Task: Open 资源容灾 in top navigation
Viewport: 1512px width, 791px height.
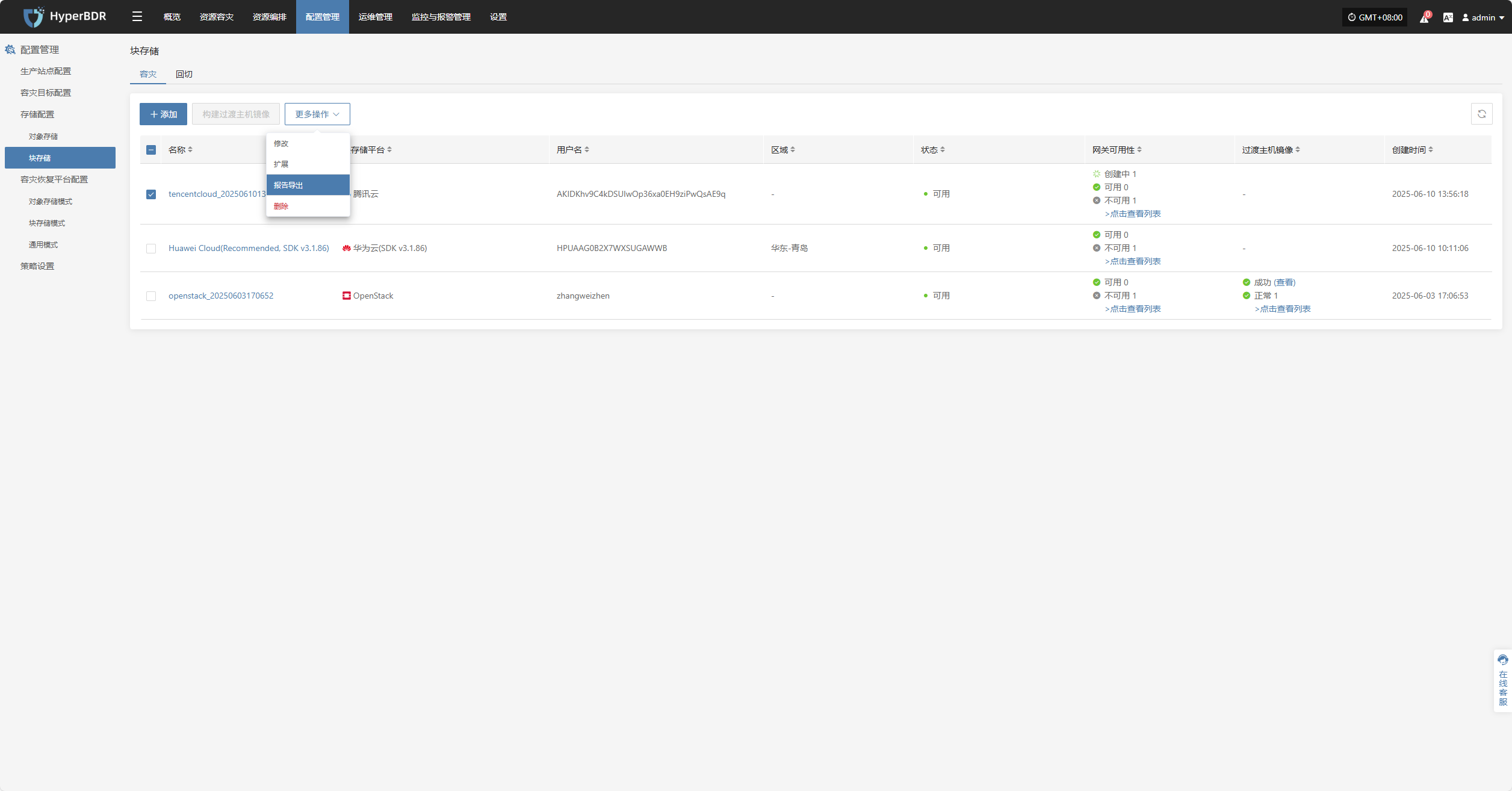Action: (217, 17)
